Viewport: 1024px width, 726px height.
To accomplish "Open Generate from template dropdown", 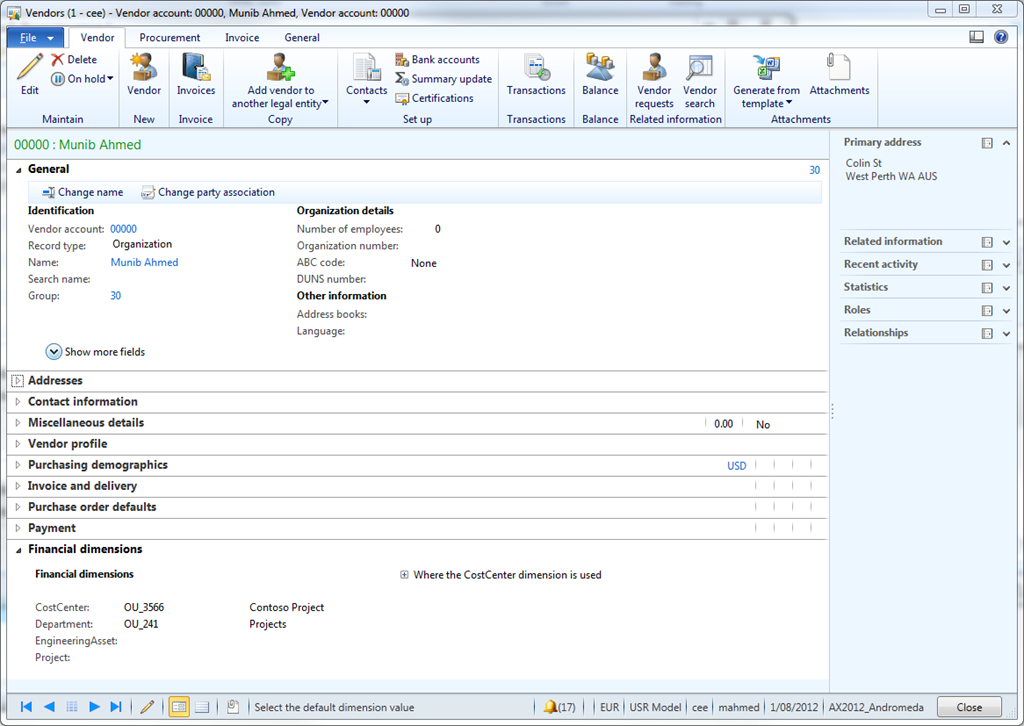I will [766, 80].
